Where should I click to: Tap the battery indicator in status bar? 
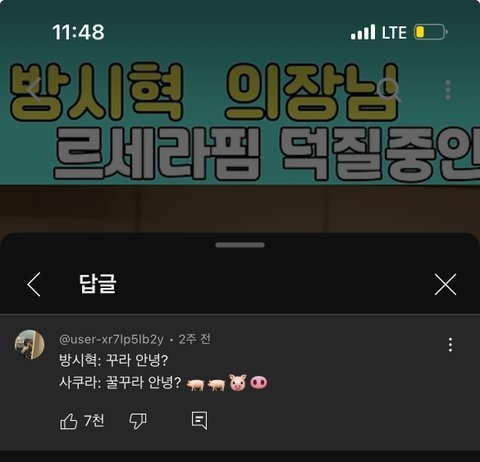tap(431, 32)
